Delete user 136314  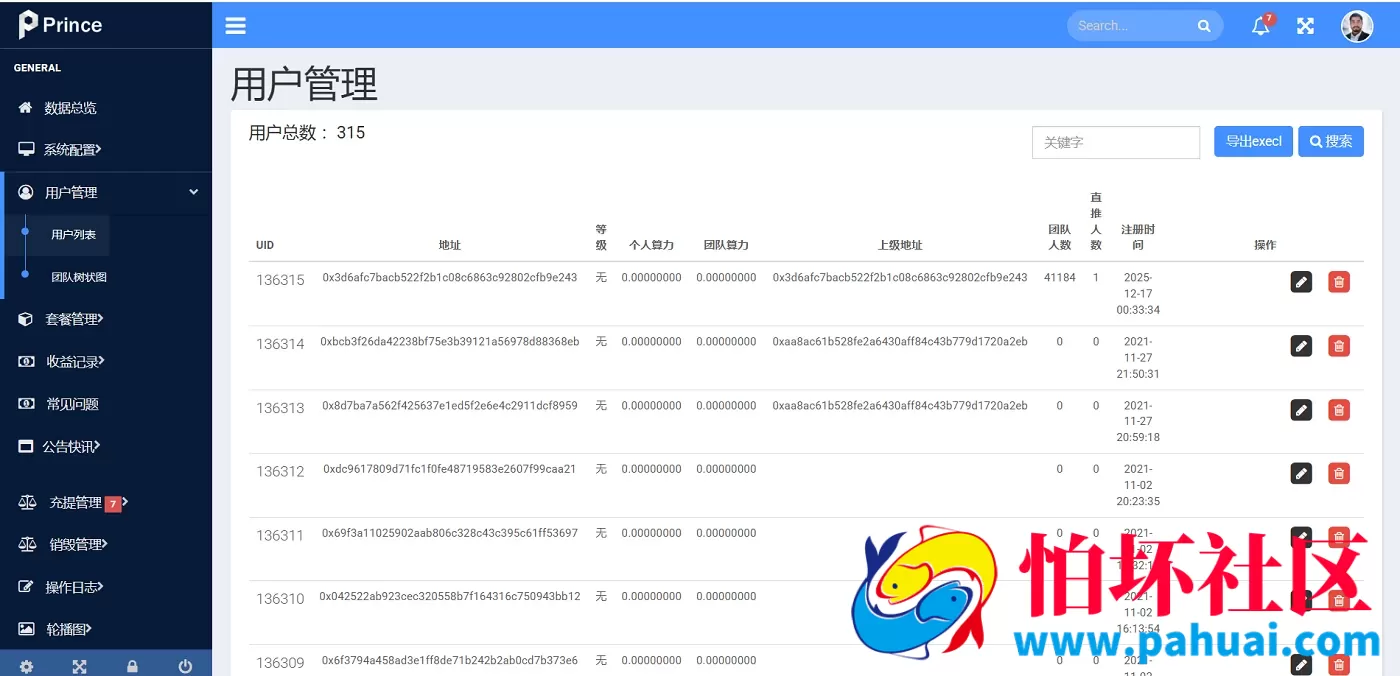(x=1339, y=346)
